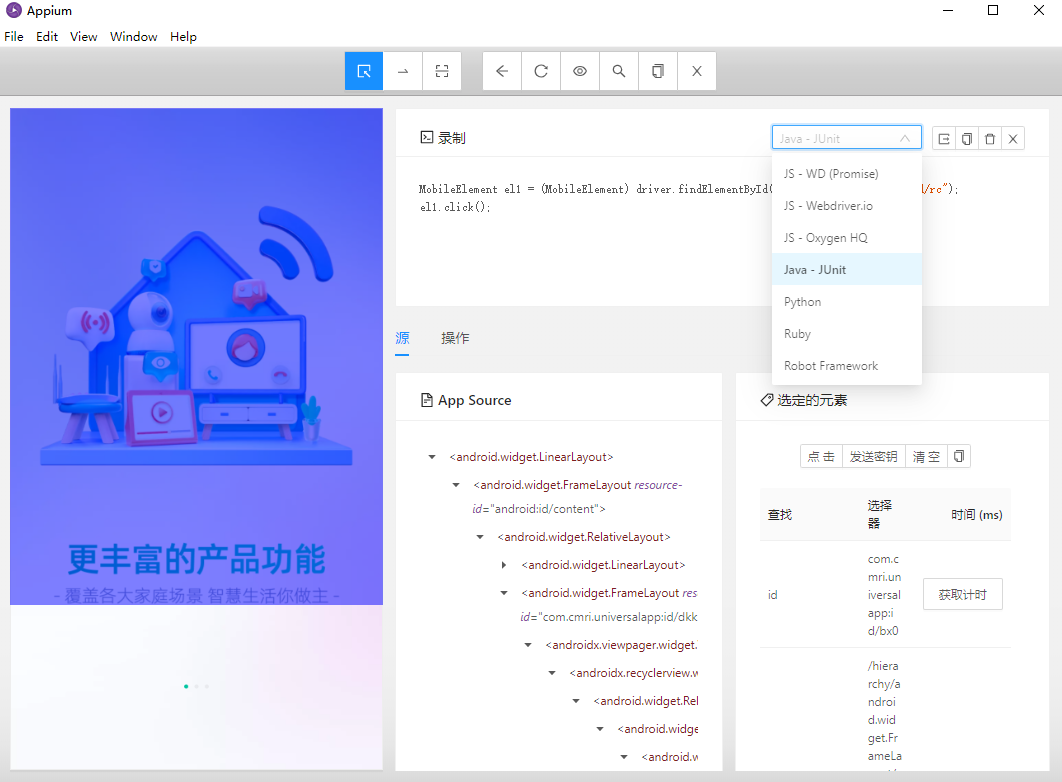Select root android.widget.LinearLayout tree row

pos(531,457)
